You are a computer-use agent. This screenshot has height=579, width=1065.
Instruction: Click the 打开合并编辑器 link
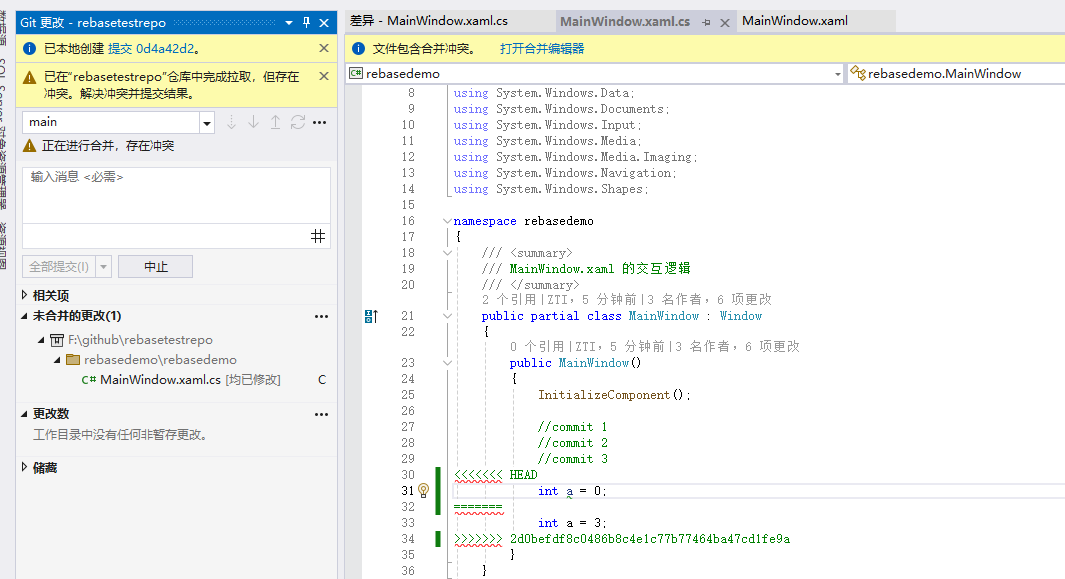click(x=541, y=48)
